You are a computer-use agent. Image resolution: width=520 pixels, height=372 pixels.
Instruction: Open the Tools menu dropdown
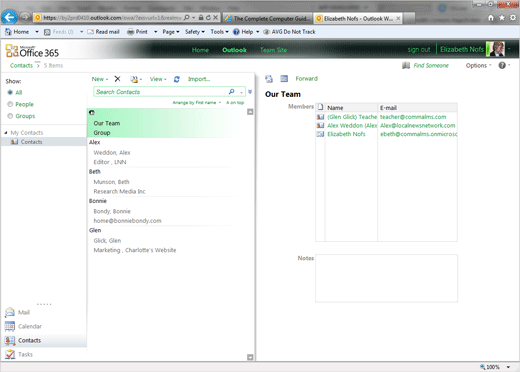click(219, 32)
